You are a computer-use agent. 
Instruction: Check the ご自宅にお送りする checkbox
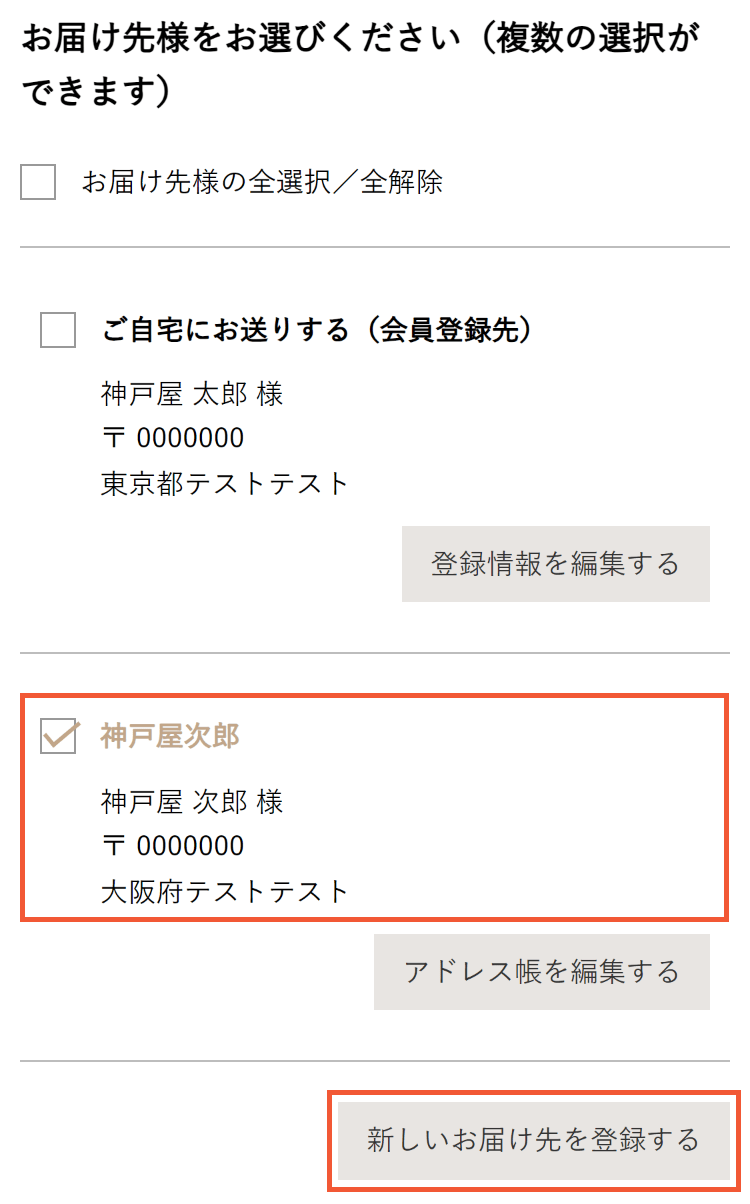(x=58, y=330)
